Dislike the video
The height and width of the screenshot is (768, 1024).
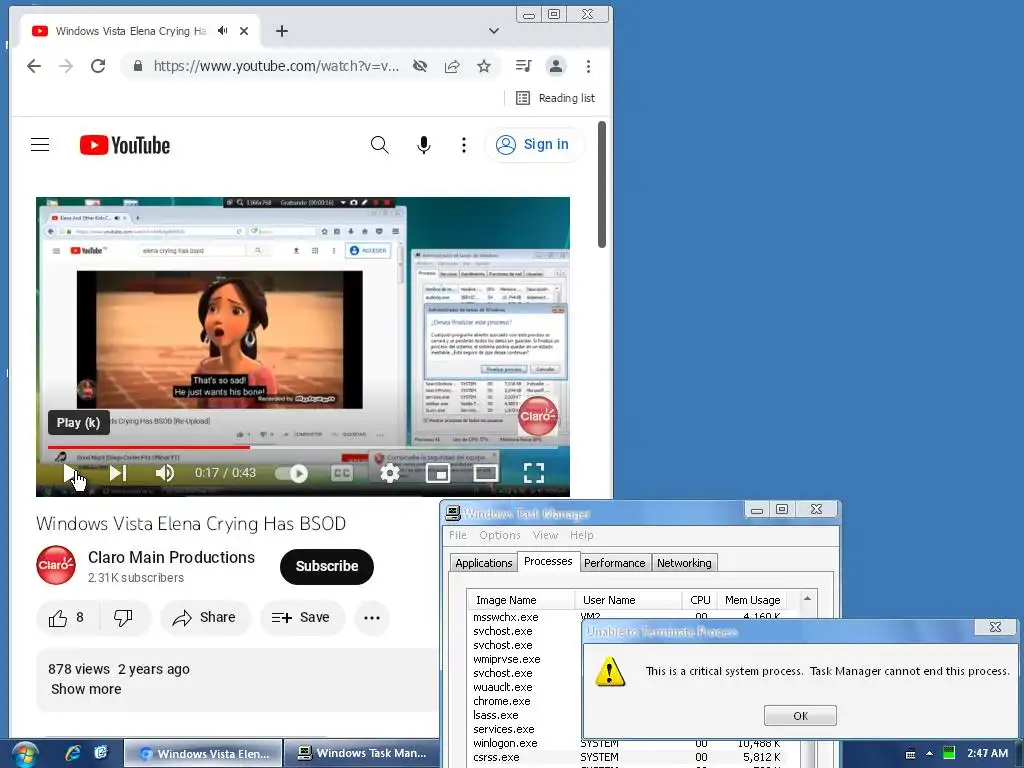[x=123, y=617]
